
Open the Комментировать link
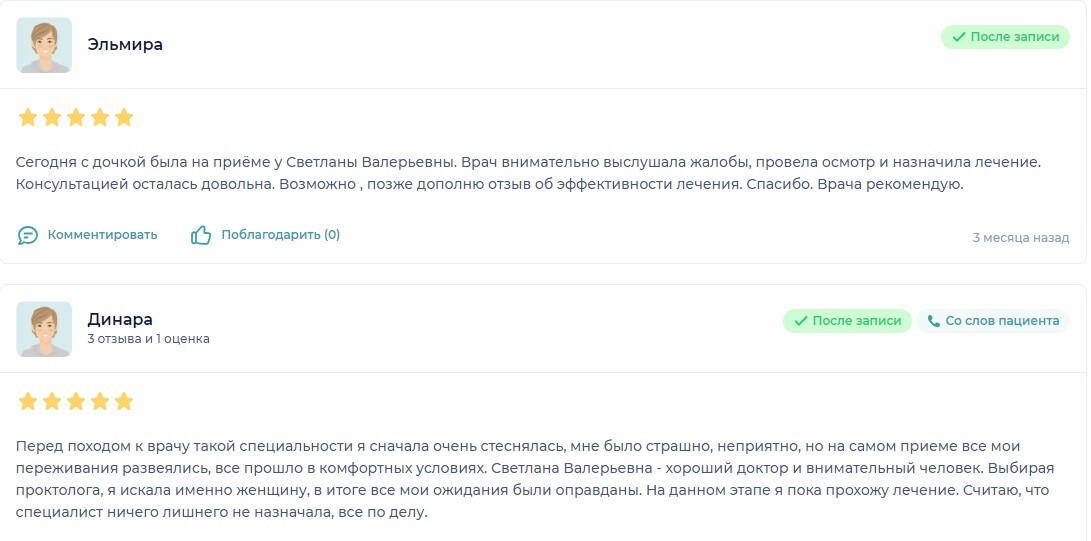(x=102, y=235)
